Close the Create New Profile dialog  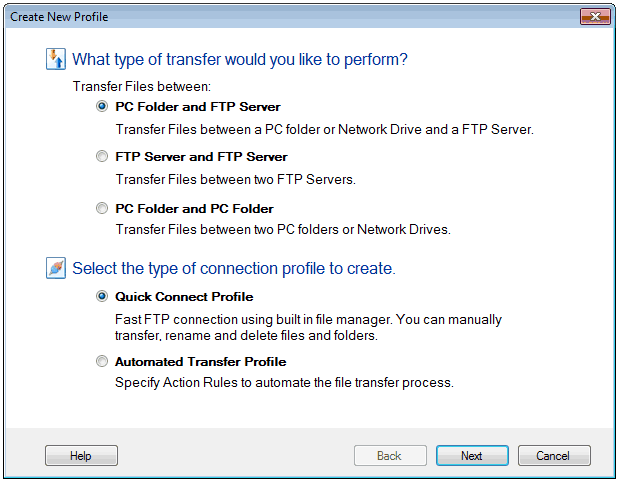[594, 17]
